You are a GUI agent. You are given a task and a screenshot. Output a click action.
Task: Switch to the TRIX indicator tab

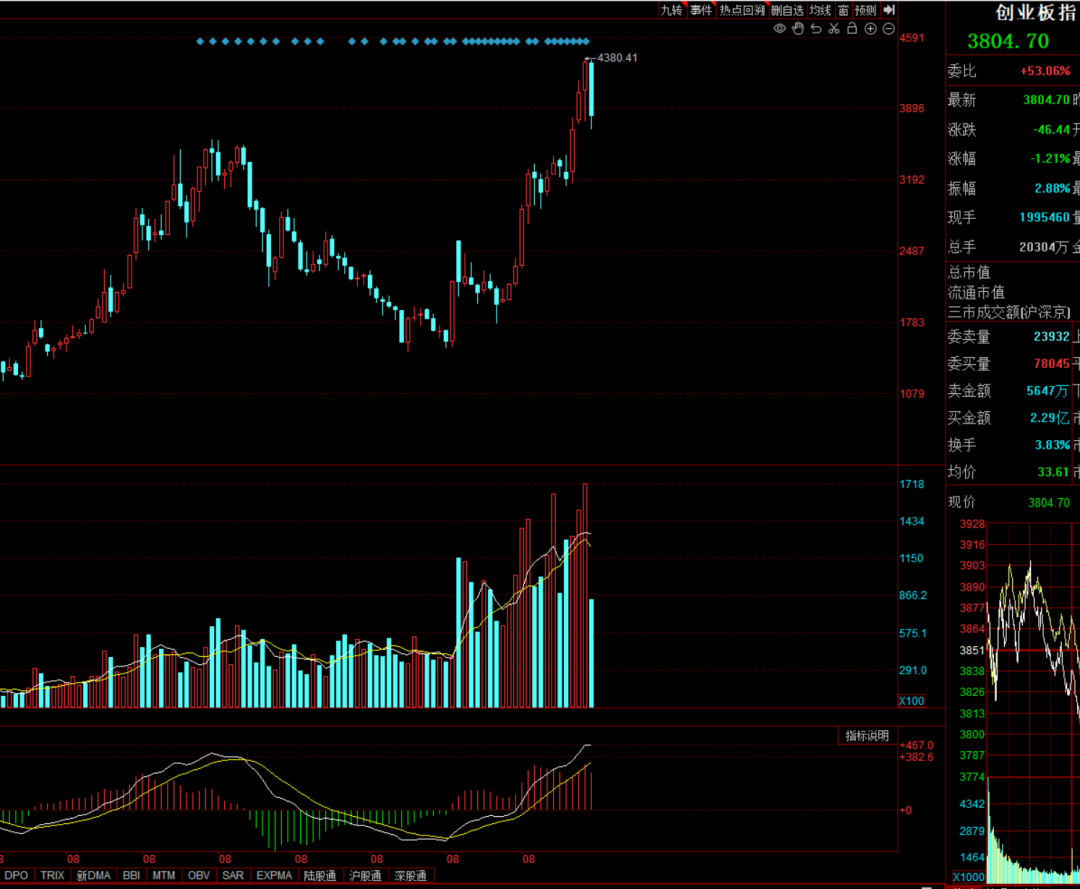pyautogui.click(x=52, y=875)
